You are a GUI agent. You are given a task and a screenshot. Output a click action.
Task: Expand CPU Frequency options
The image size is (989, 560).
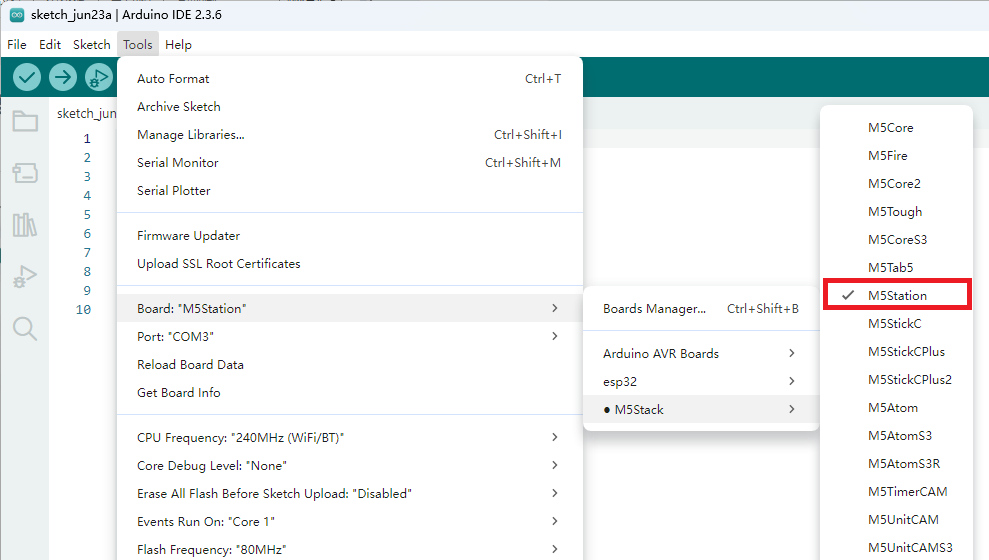(x=349, y=438)
